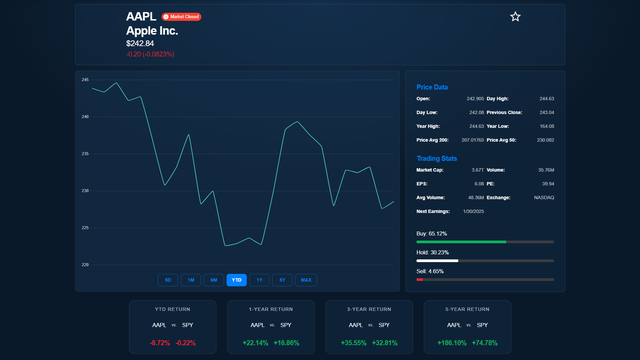640x360 pixels.
Task: Click the 245 y-axis label on chart
Action: click(85, 80)
